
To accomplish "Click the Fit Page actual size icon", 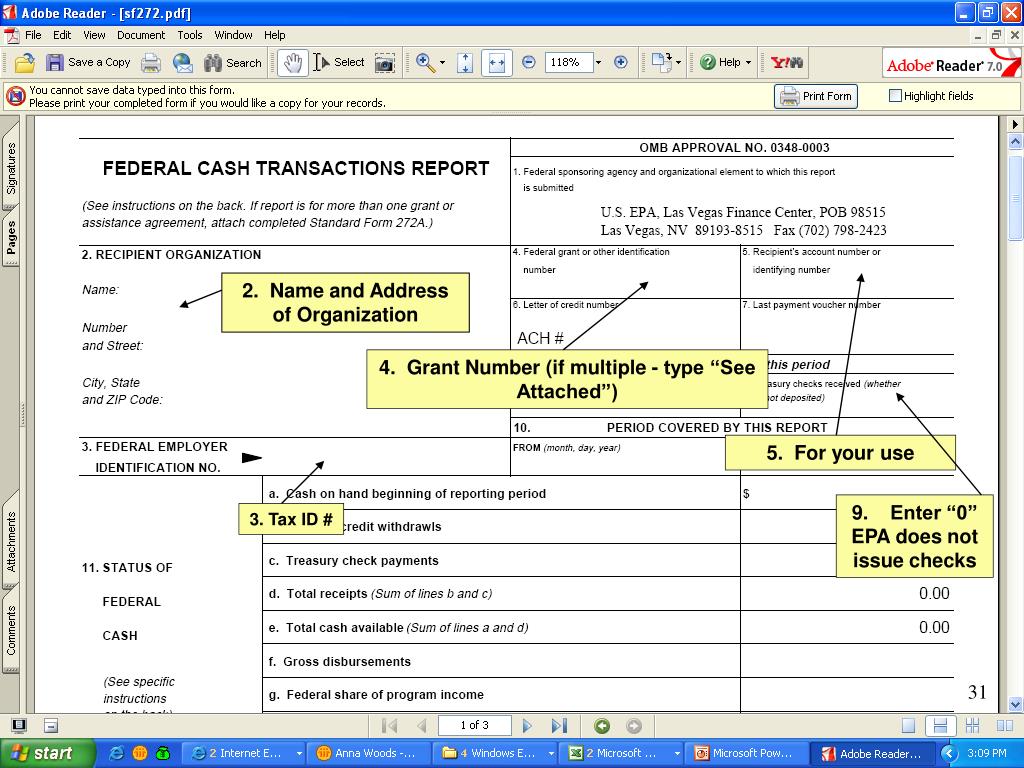I will [465, 63].
